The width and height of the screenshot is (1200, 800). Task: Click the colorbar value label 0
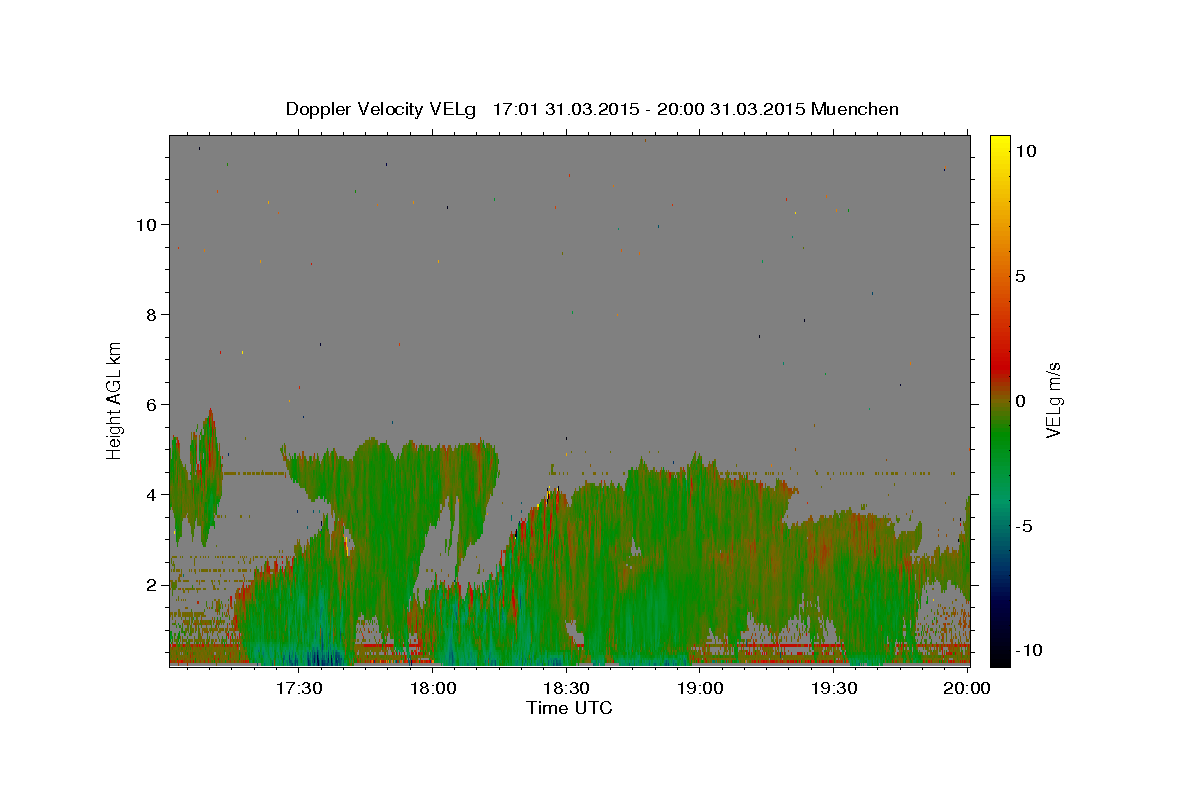pos(1021,401)
